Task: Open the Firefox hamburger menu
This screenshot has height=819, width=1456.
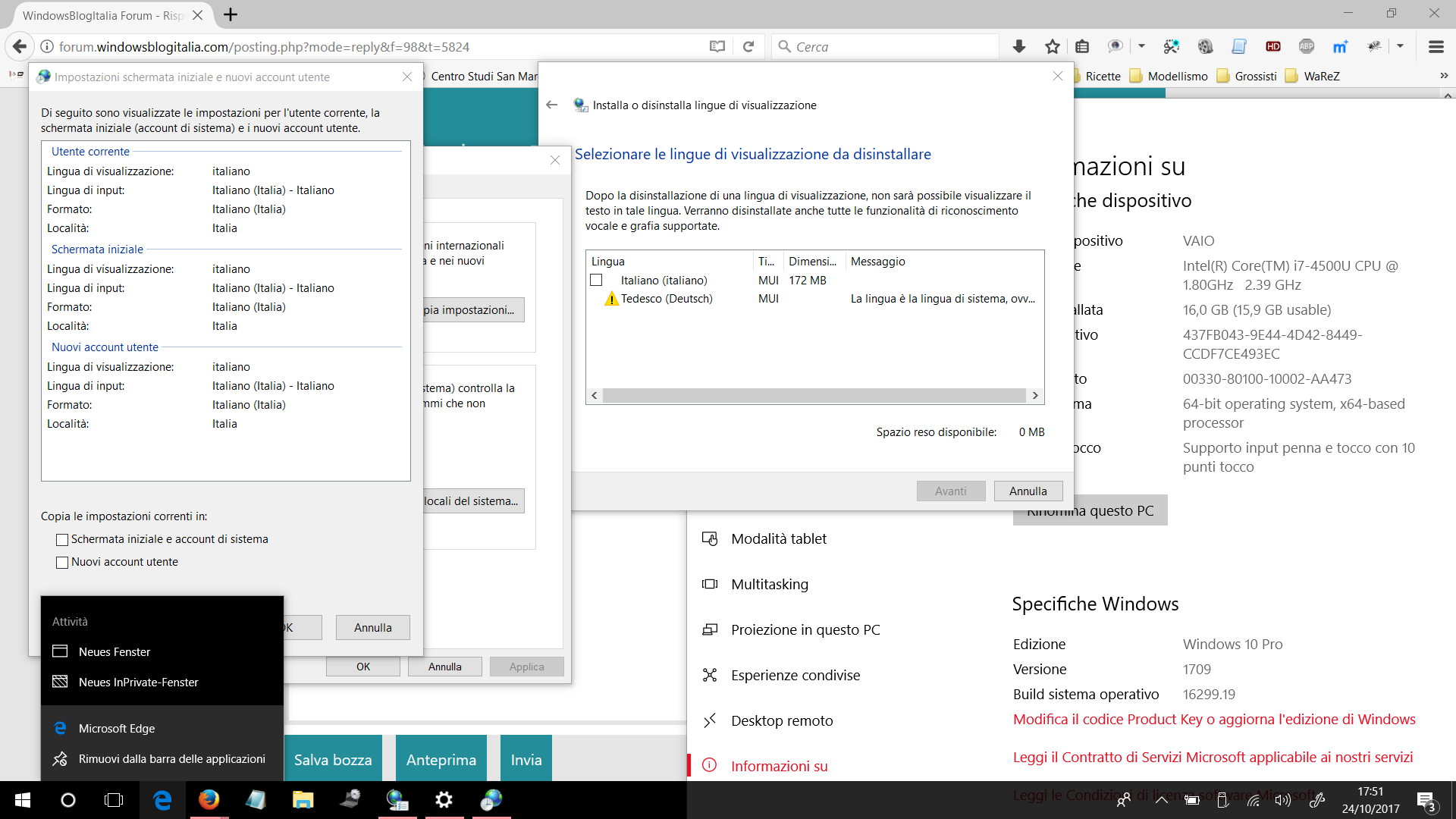Action: pos(1436,46)
